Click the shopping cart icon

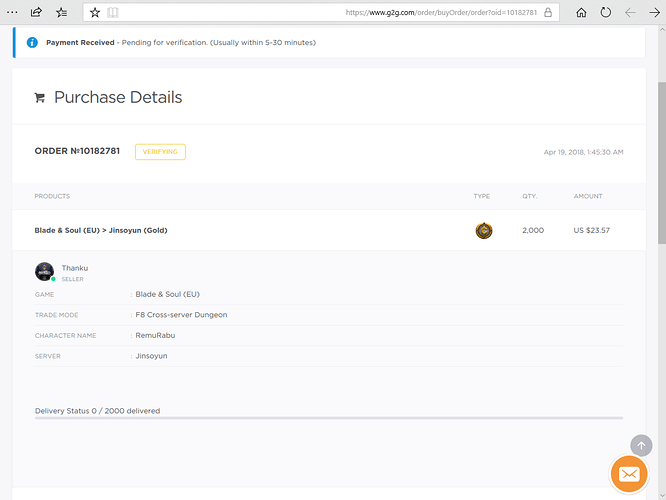(40, 98)
